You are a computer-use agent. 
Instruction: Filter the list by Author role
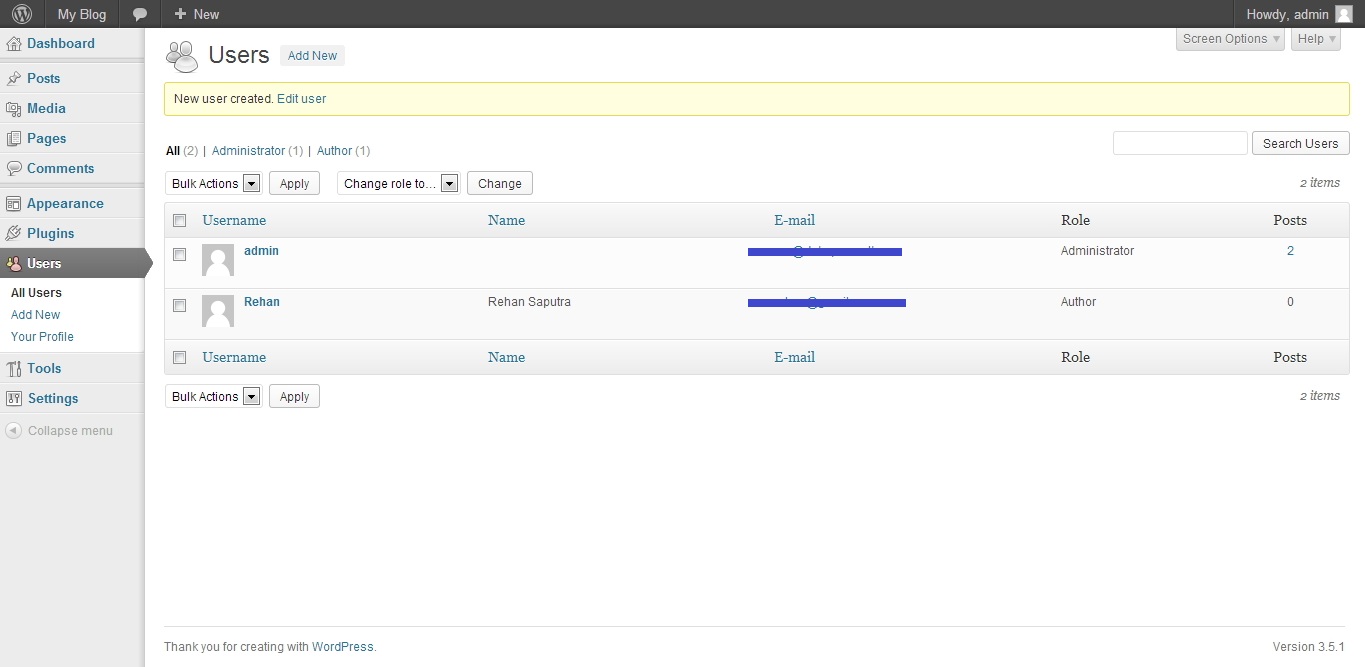[x=334, y=151]
